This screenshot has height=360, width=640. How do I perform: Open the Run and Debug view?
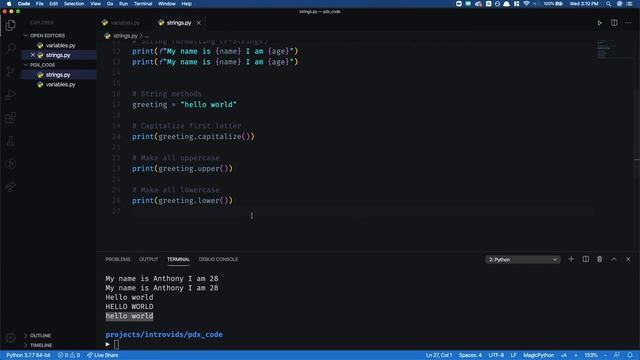[x=11, y=95]
